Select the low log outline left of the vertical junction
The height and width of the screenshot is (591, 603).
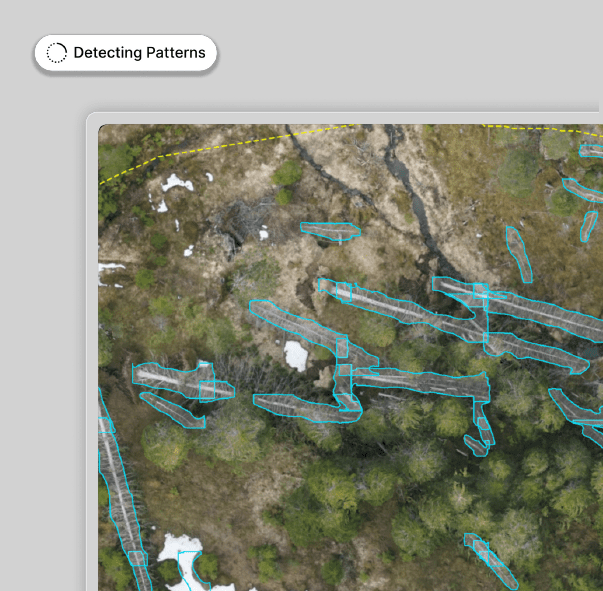coord(300,406)
